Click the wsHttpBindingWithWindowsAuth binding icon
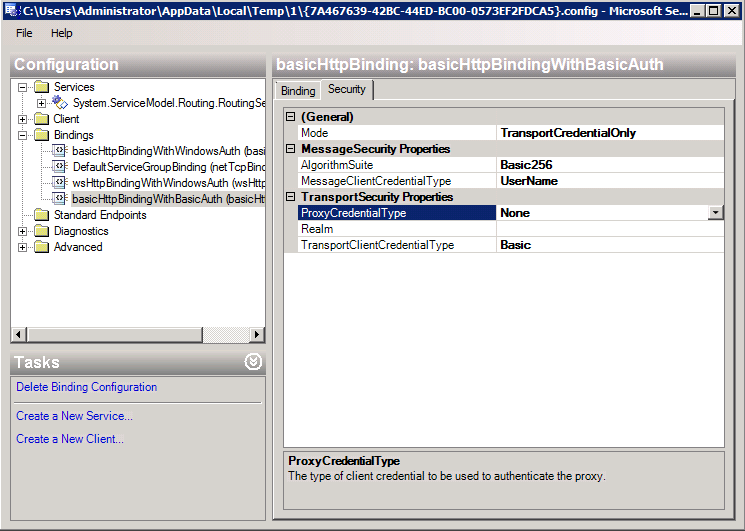Viewport: 745px width, 531px height. click(x=60, y=183)
